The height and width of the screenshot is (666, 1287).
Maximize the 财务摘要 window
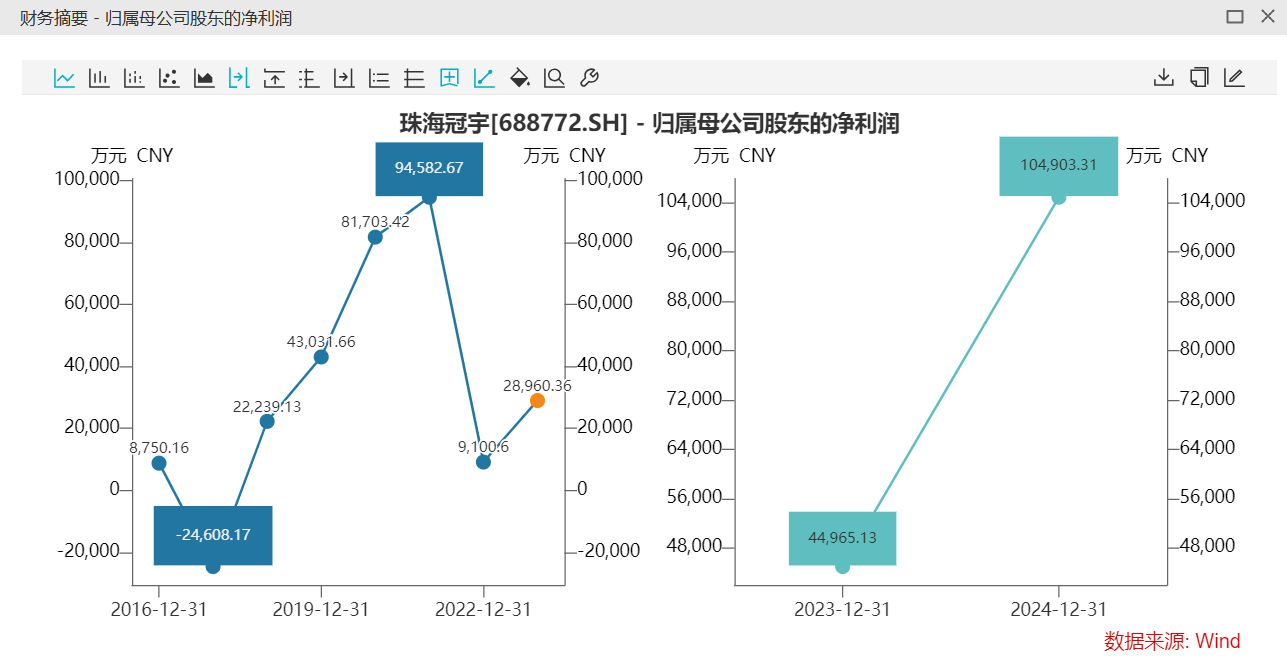point(1235,17)
